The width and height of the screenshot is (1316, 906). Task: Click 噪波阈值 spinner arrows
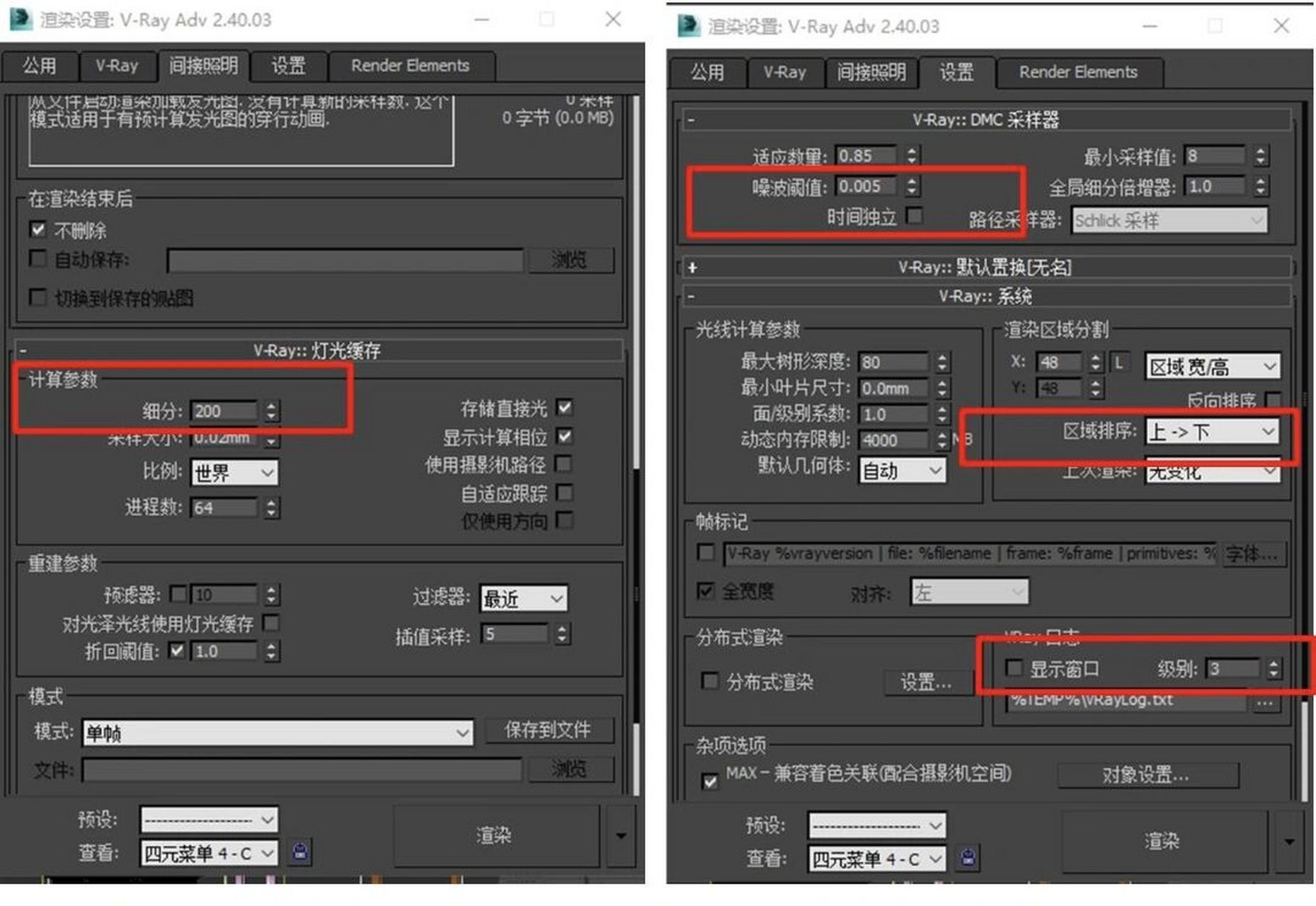(912, 185)
